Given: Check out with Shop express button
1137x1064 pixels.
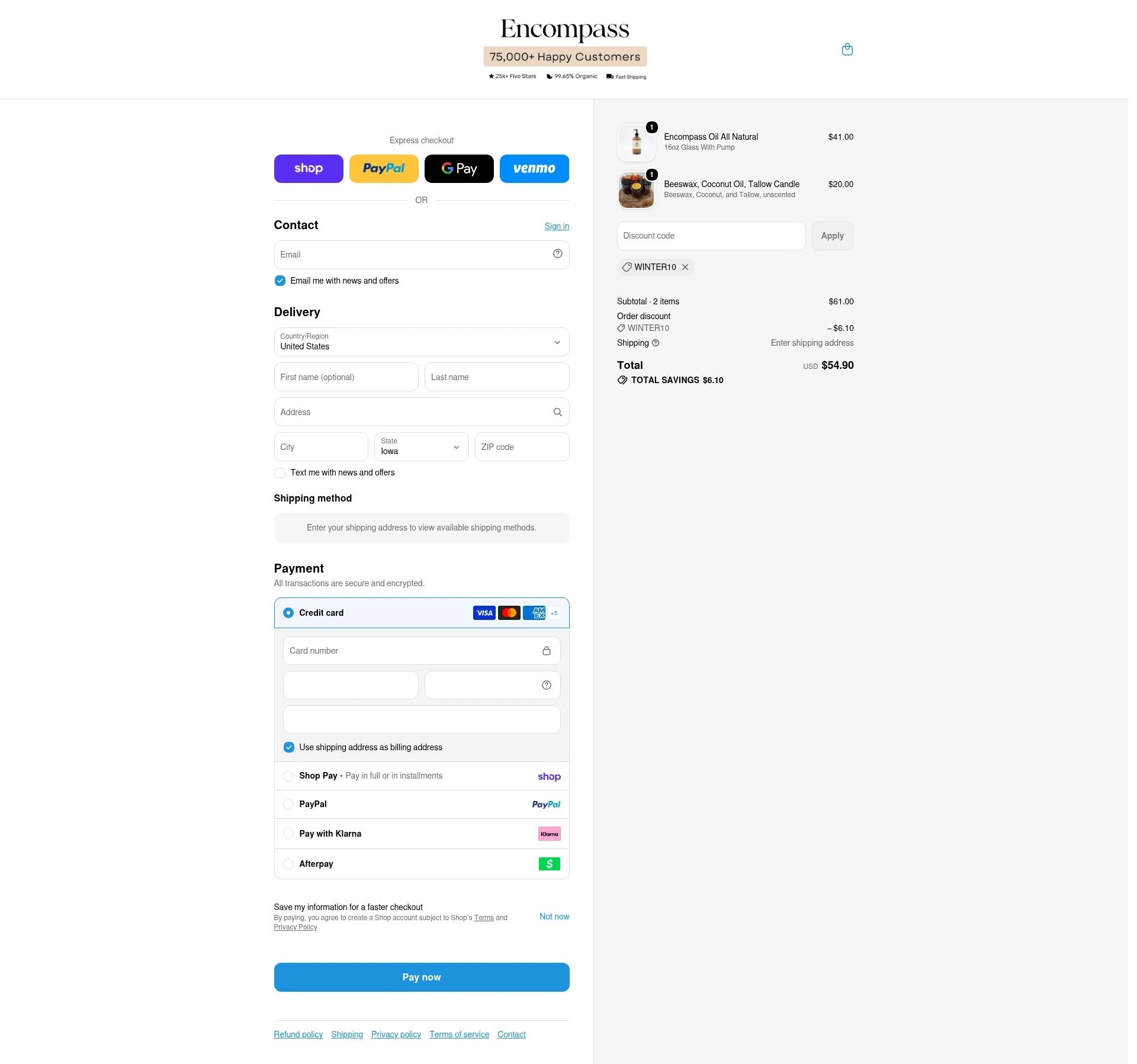Looking at the screenshot, I should tap(309, 169).
